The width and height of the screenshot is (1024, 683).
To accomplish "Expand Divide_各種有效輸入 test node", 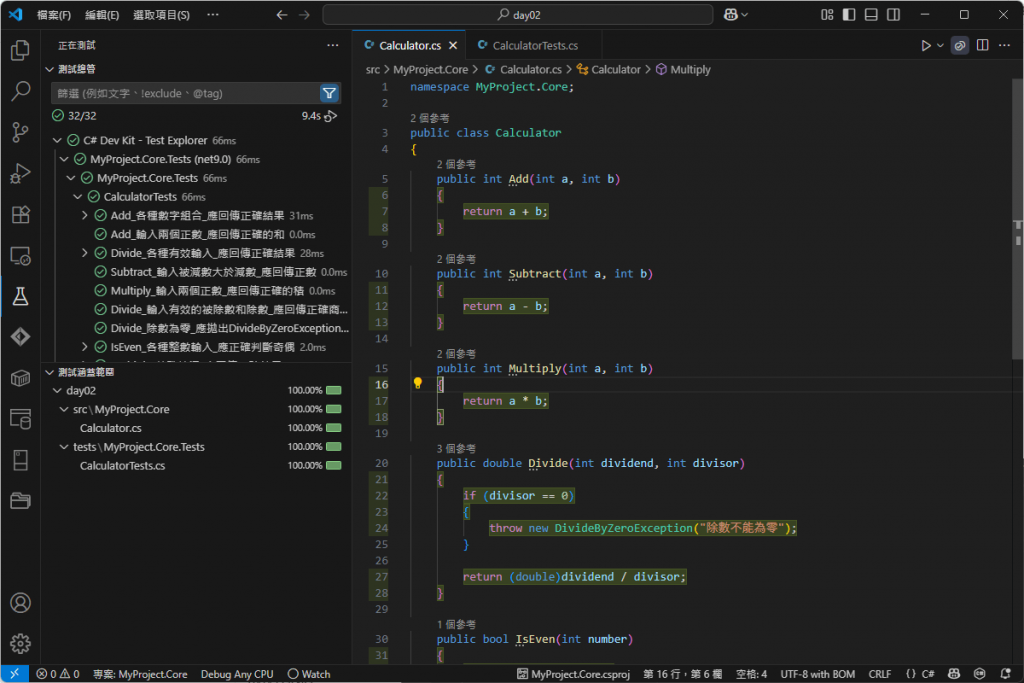I will (85, 253).
